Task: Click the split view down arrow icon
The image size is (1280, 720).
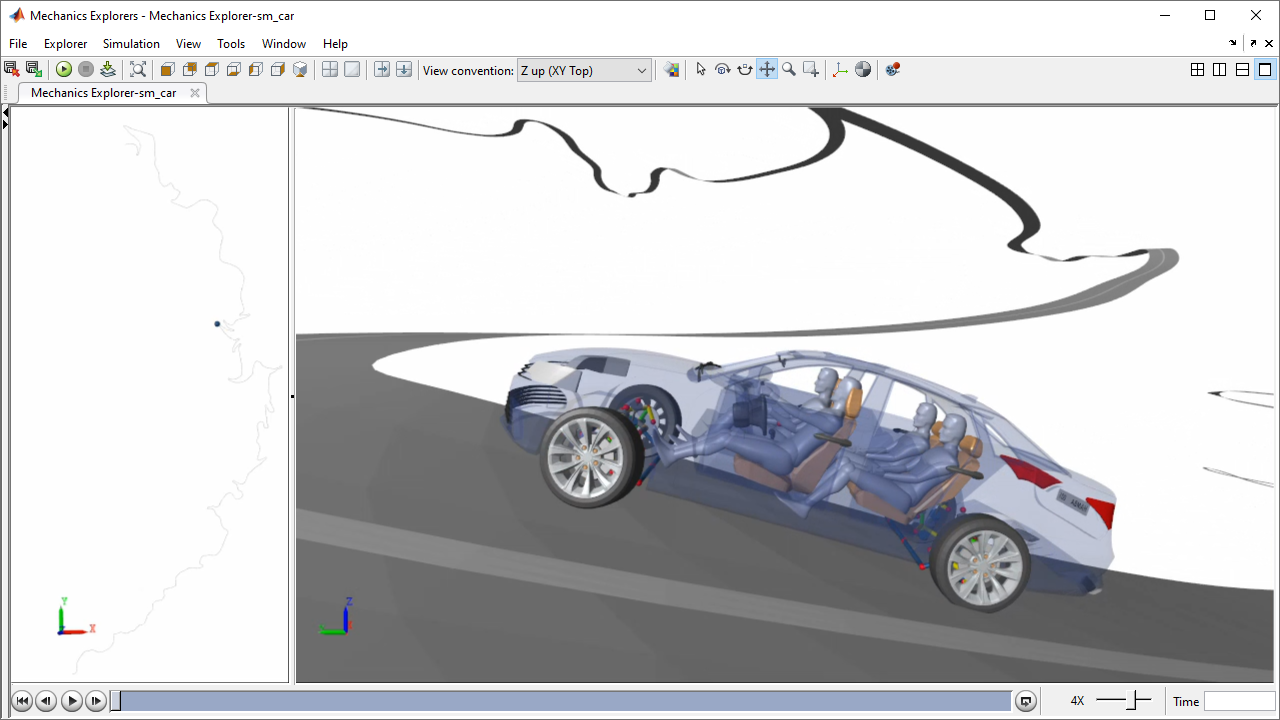Action: coord(404,69)
